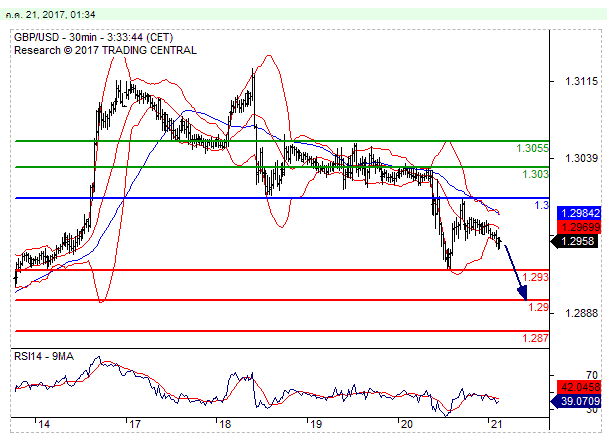The image size is (607, 446).
Task: Select date 14 on the time axis
Action: pos(44,424)
